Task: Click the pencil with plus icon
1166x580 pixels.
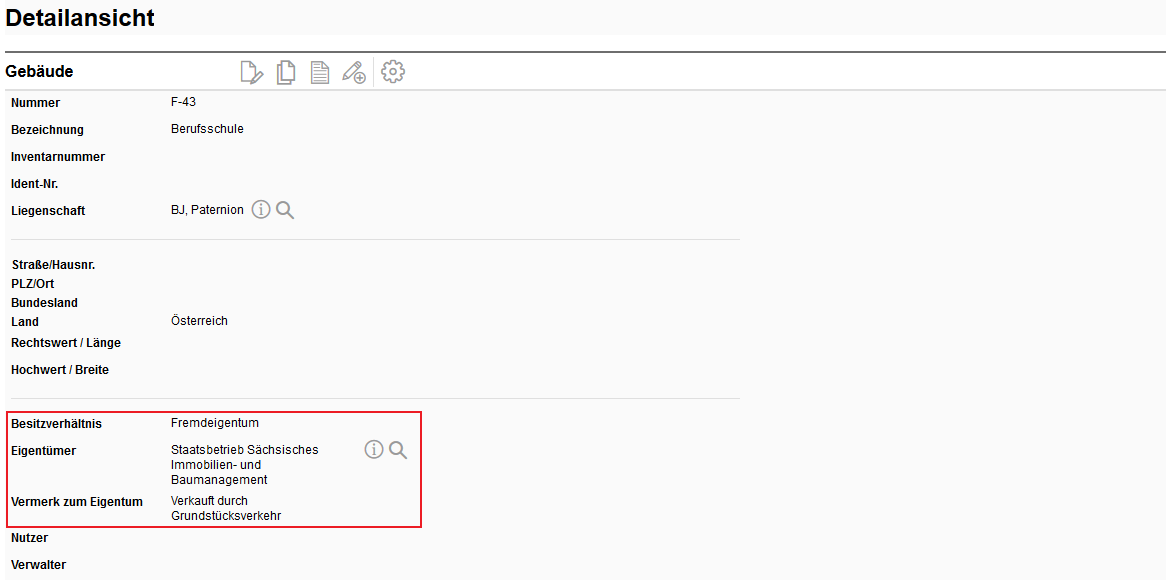Action: (354, 72)
